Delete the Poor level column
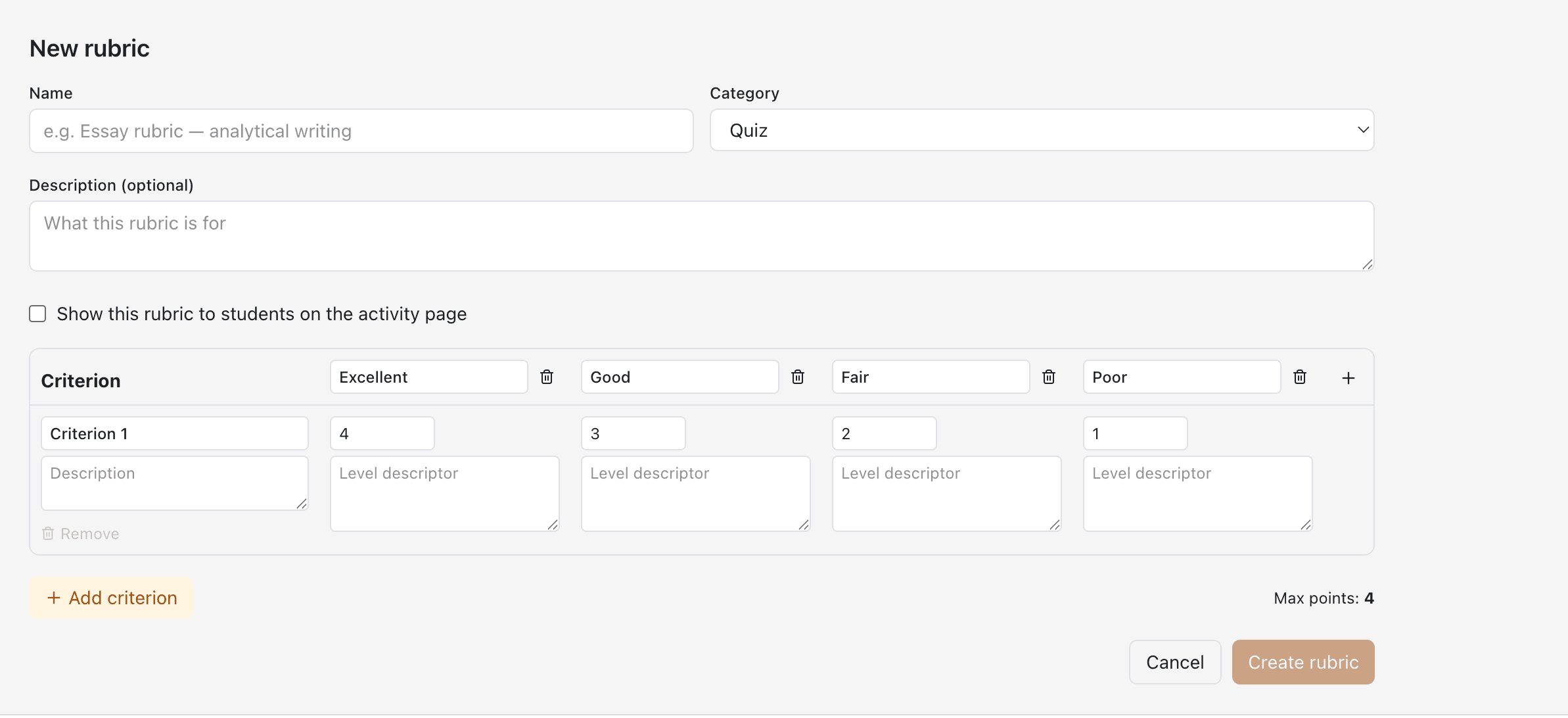The height and width of the screenshot is (718, 1568). coord(1300,377)
